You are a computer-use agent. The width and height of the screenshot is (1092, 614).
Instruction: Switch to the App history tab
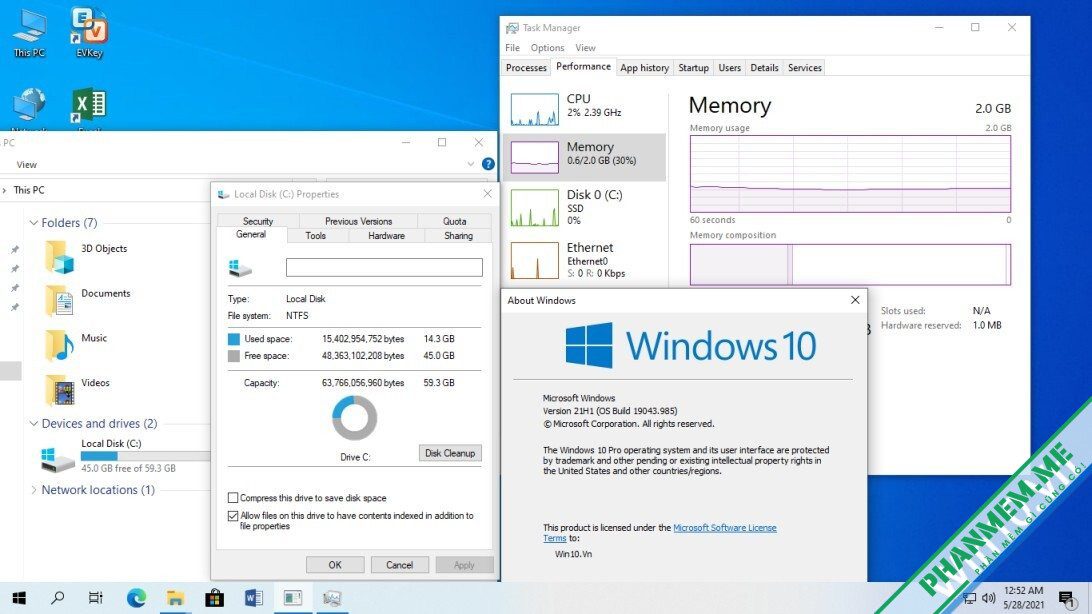click(644, 68)
